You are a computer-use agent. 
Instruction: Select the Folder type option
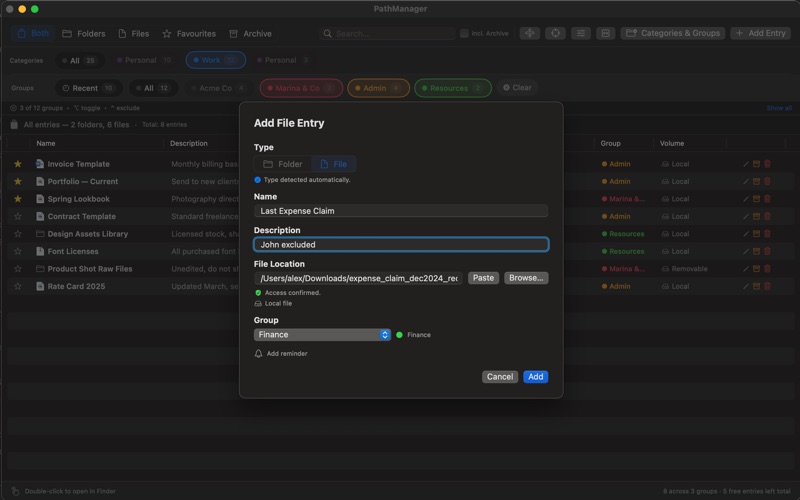pyautogui.click(x=283, y=164)
